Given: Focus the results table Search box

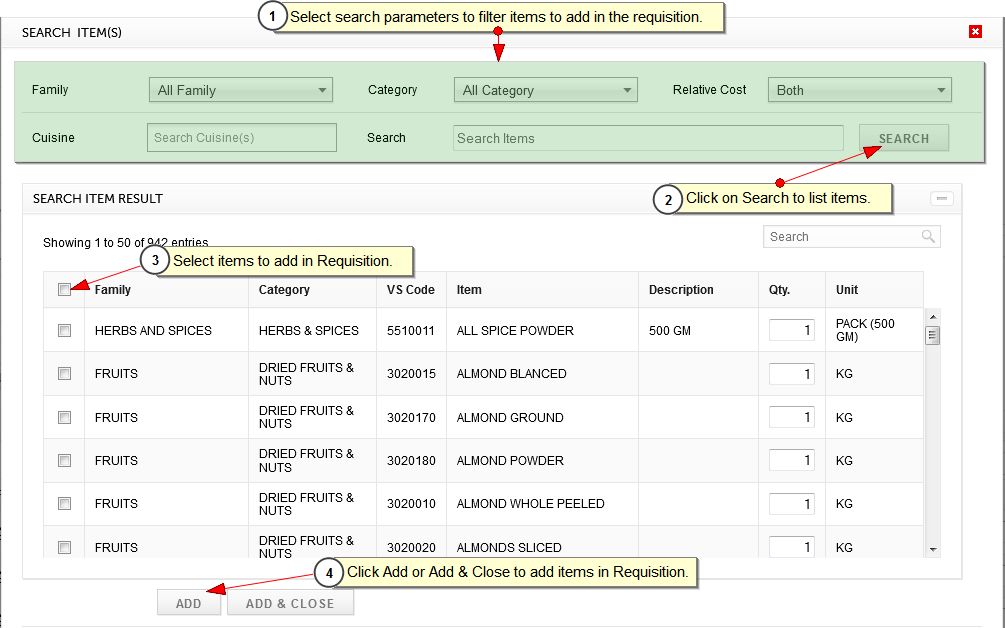Looking at the screenshot, I should (x=851, y=236).
